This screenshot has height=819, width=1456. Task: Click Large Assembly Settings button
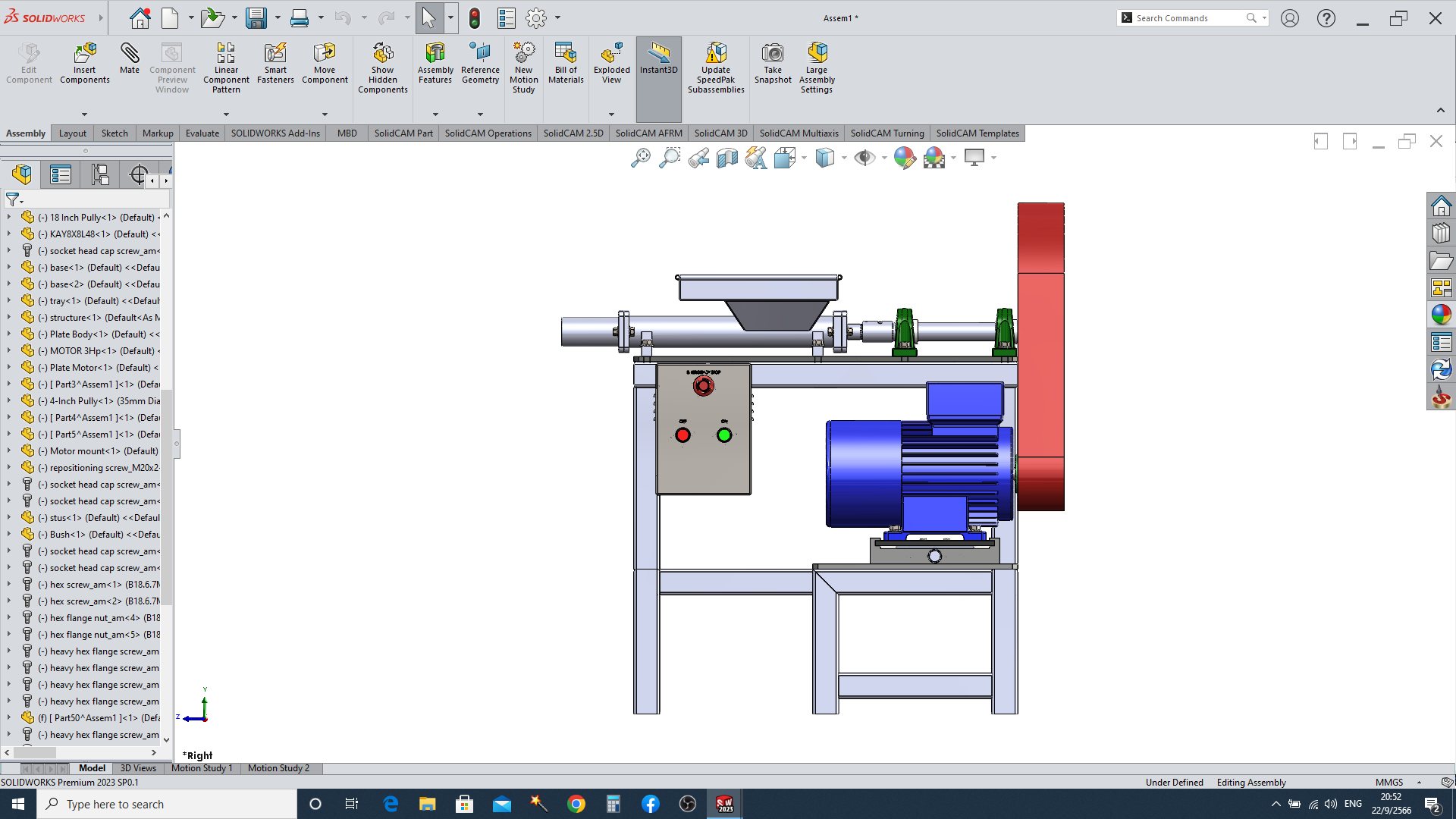(x=817, y=68)
